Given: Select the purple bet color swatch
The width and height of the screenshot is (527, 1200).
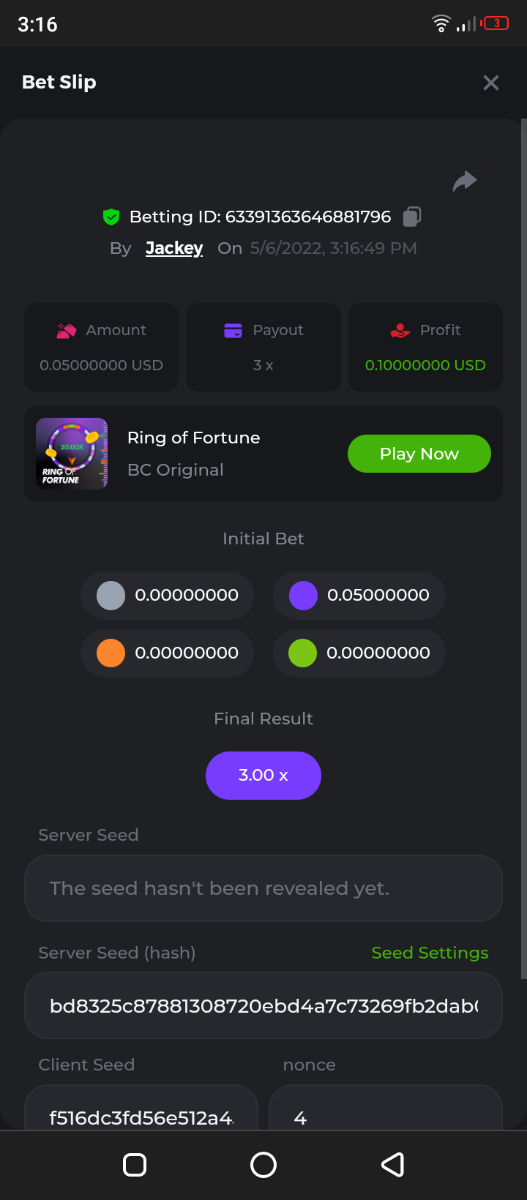Looking at the screenshot, I should (303, 596).
